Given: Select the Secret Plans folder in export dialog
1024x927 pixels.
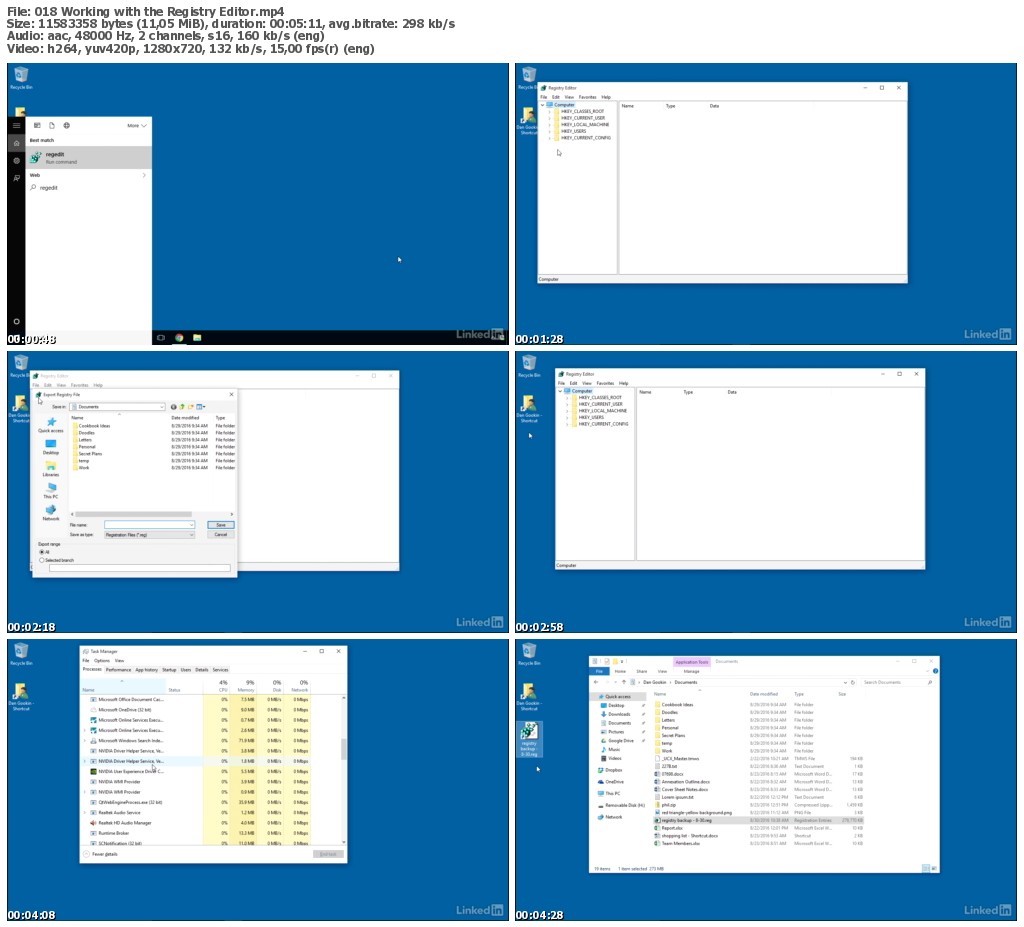Looking at the screenshot, I should click(90, 453).
